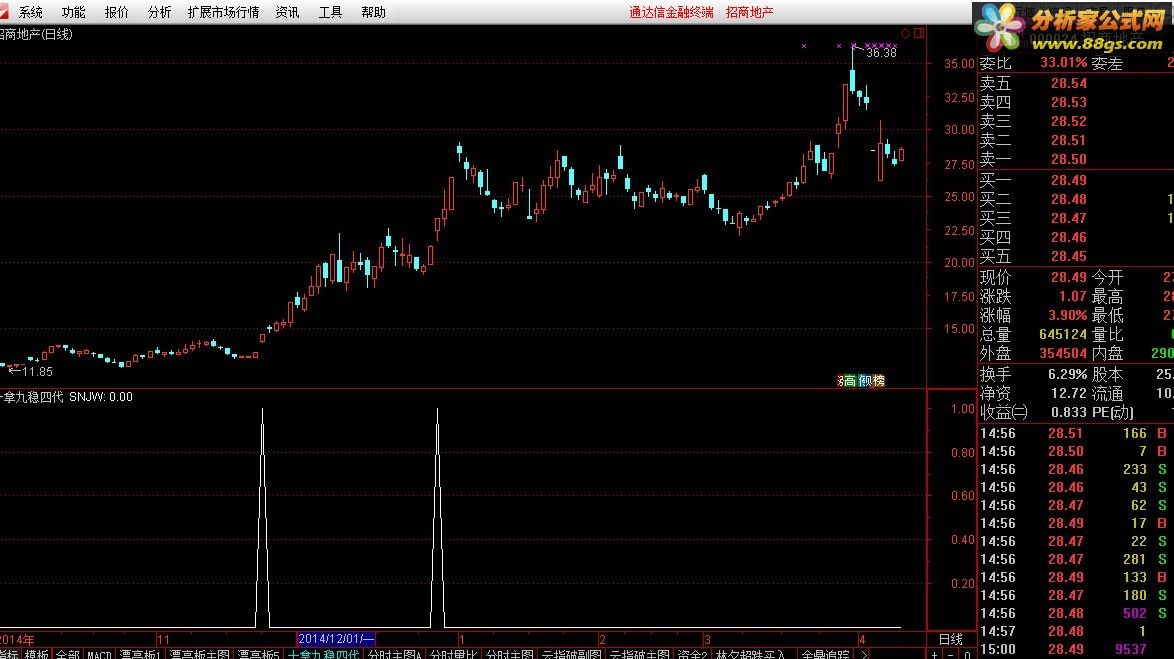Click the 十拿九稳四代 SNJW: 0.00 indicator label
The height and width of the screenshot is (659, 1174).
[67, 397]
